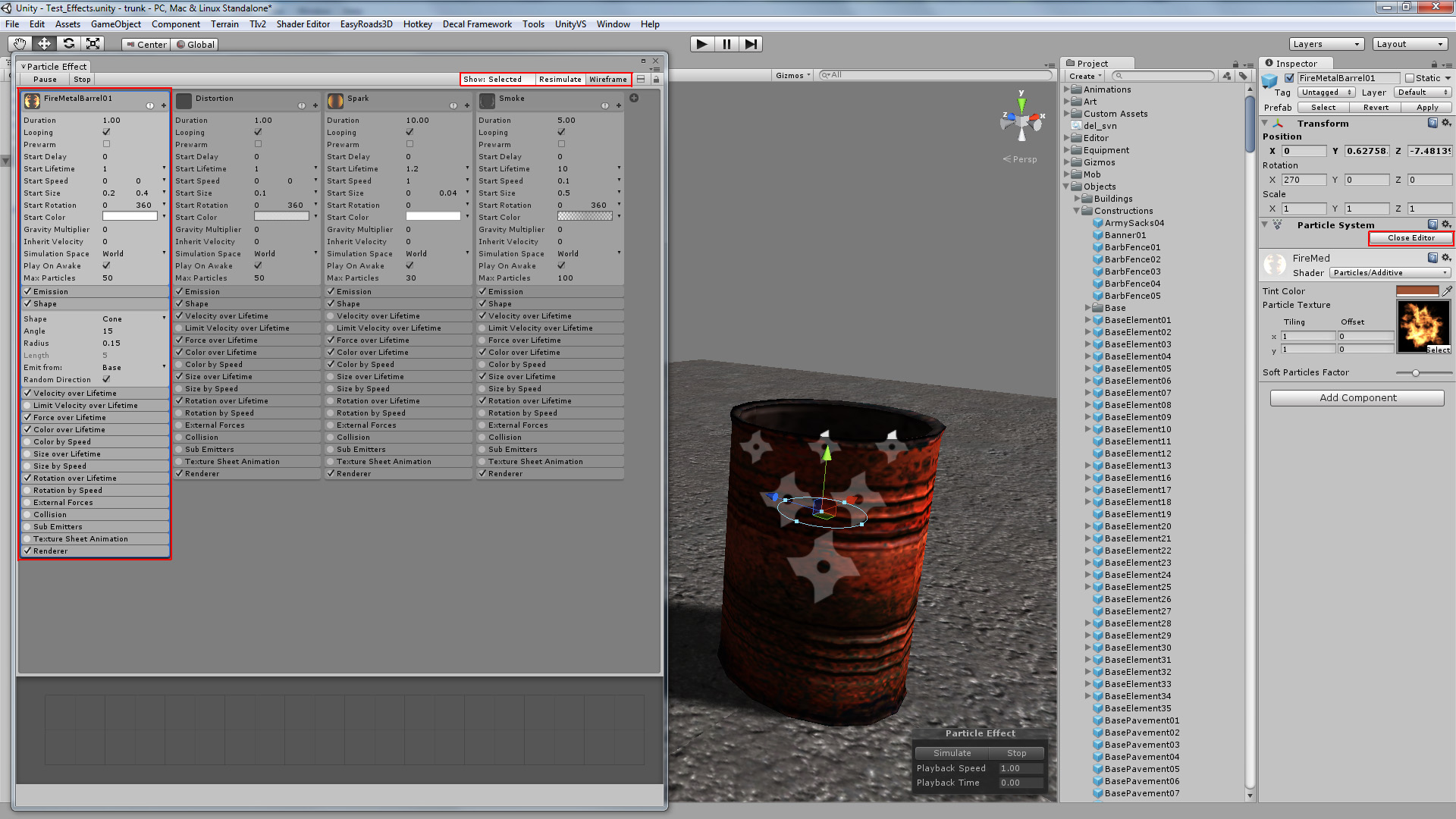Click Add Component button

coord(1357,397)
